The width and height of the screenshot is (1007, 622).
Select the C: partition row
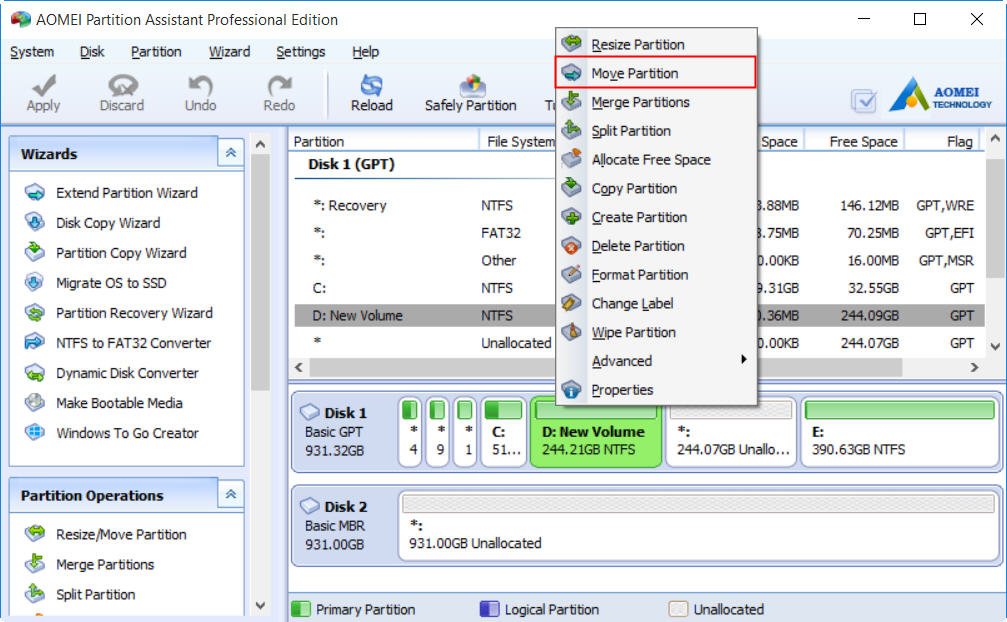(x=639, y=288)
